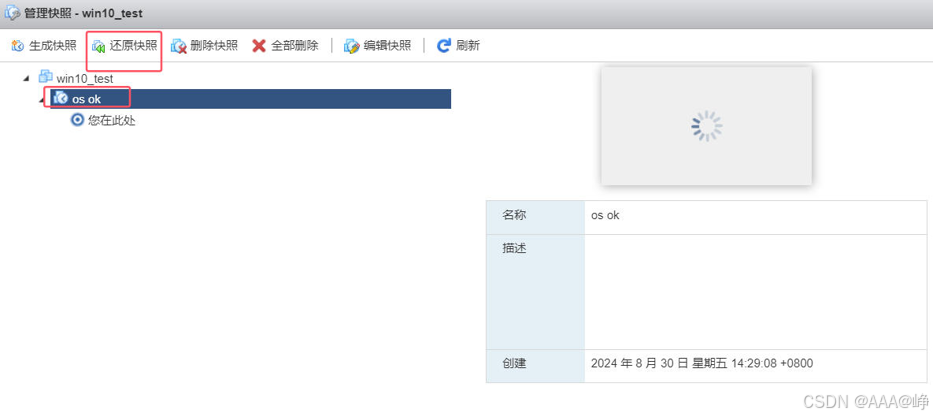Collapse the os ok snapshot node arrow
Viewport: 933px width, 417px height.
point(42,100)
